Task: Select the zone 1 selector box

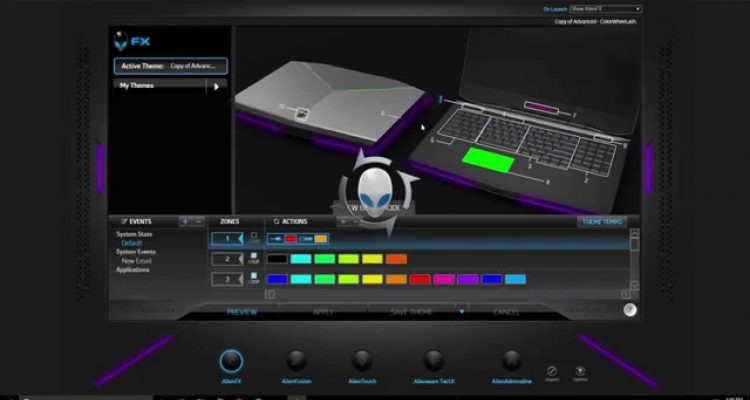Action: tap(227, 239)
